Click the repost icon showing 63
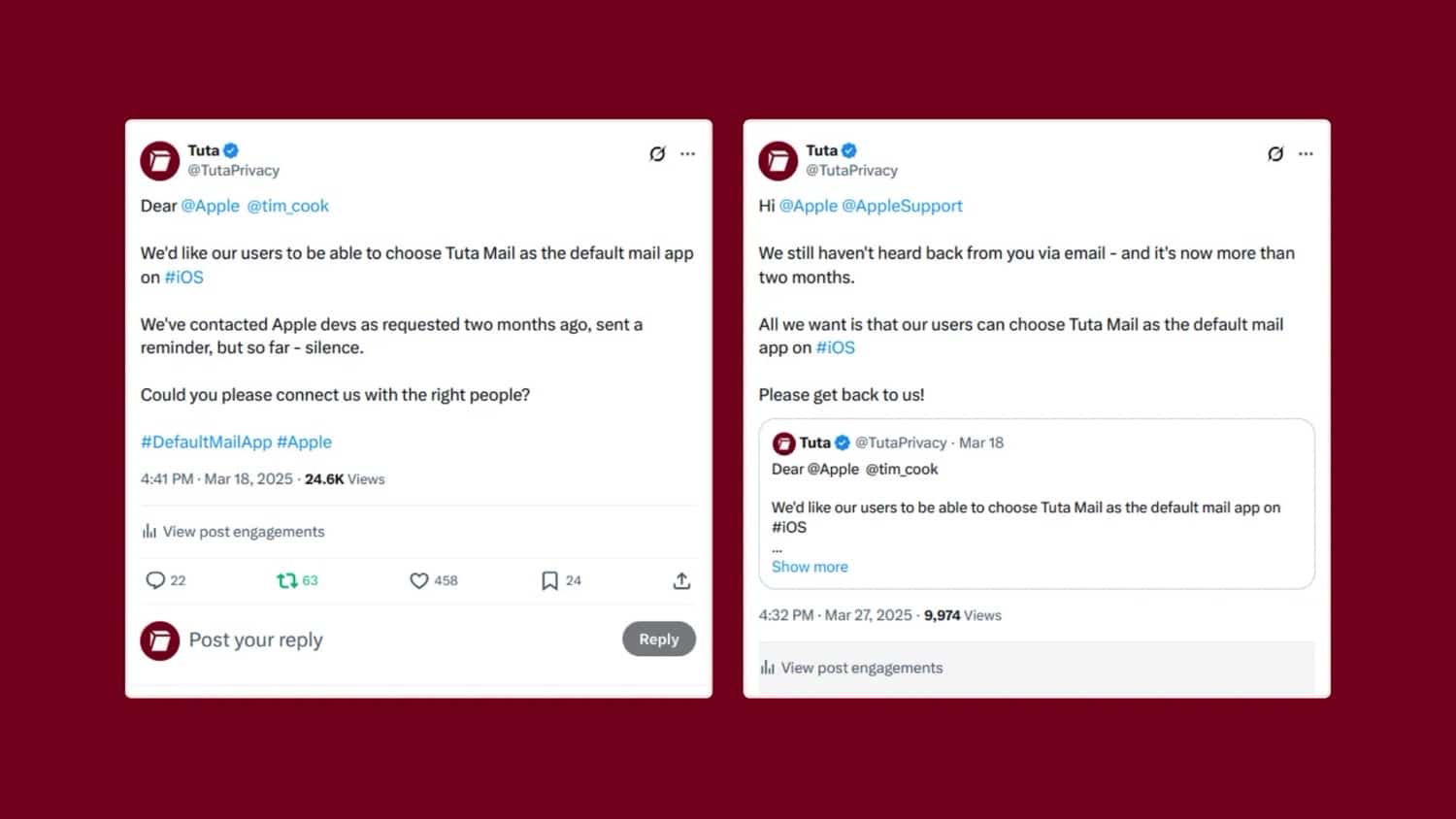 286,580
